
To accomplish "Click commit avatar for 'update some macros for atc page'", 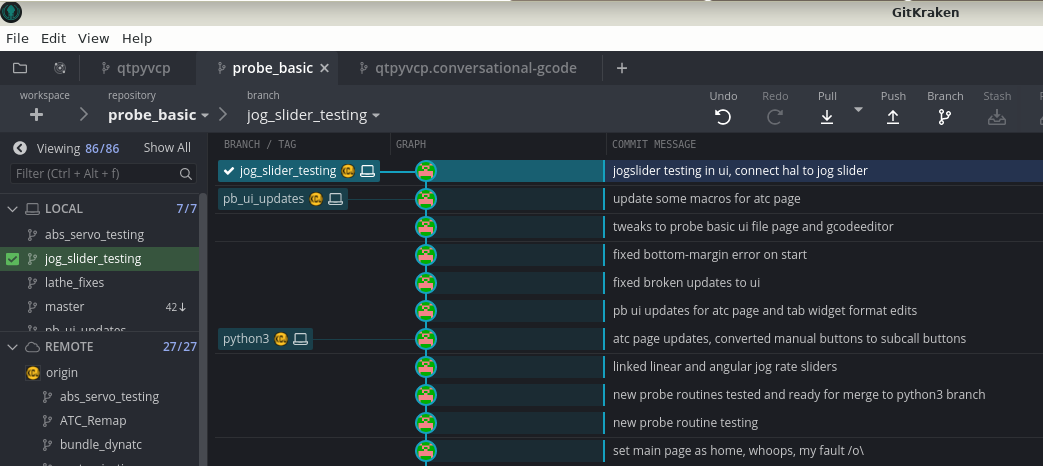I will (x=426, y=199).
